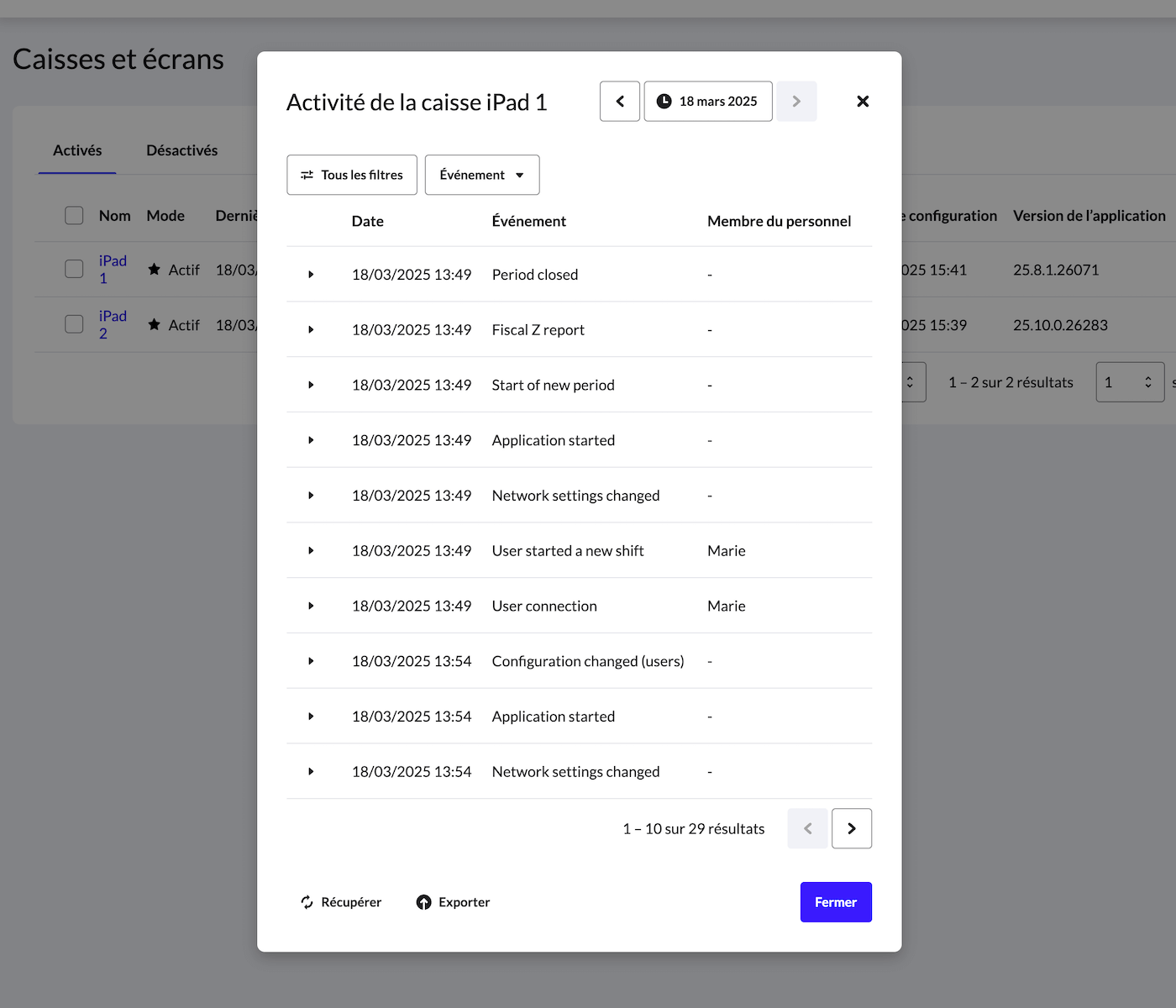Click the Membre du personnel column header
The image size is (1176, 1008).
point(780,221)
